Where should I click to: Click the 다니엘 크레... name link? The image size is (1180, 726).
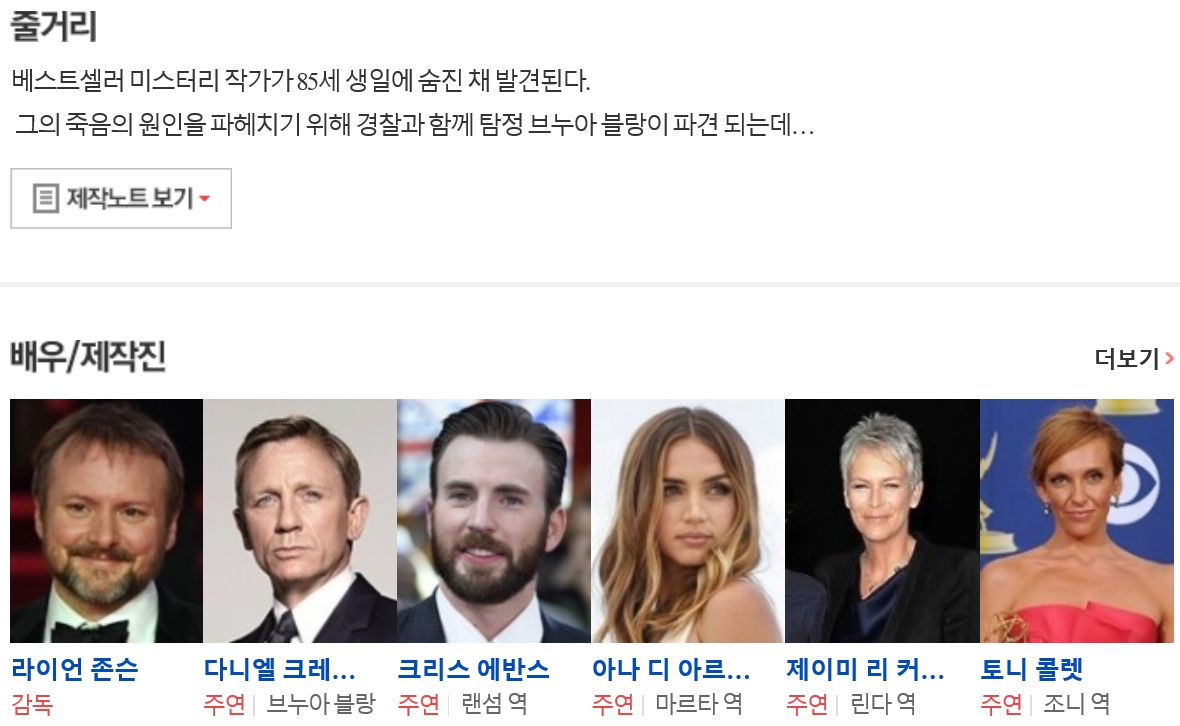280,669
